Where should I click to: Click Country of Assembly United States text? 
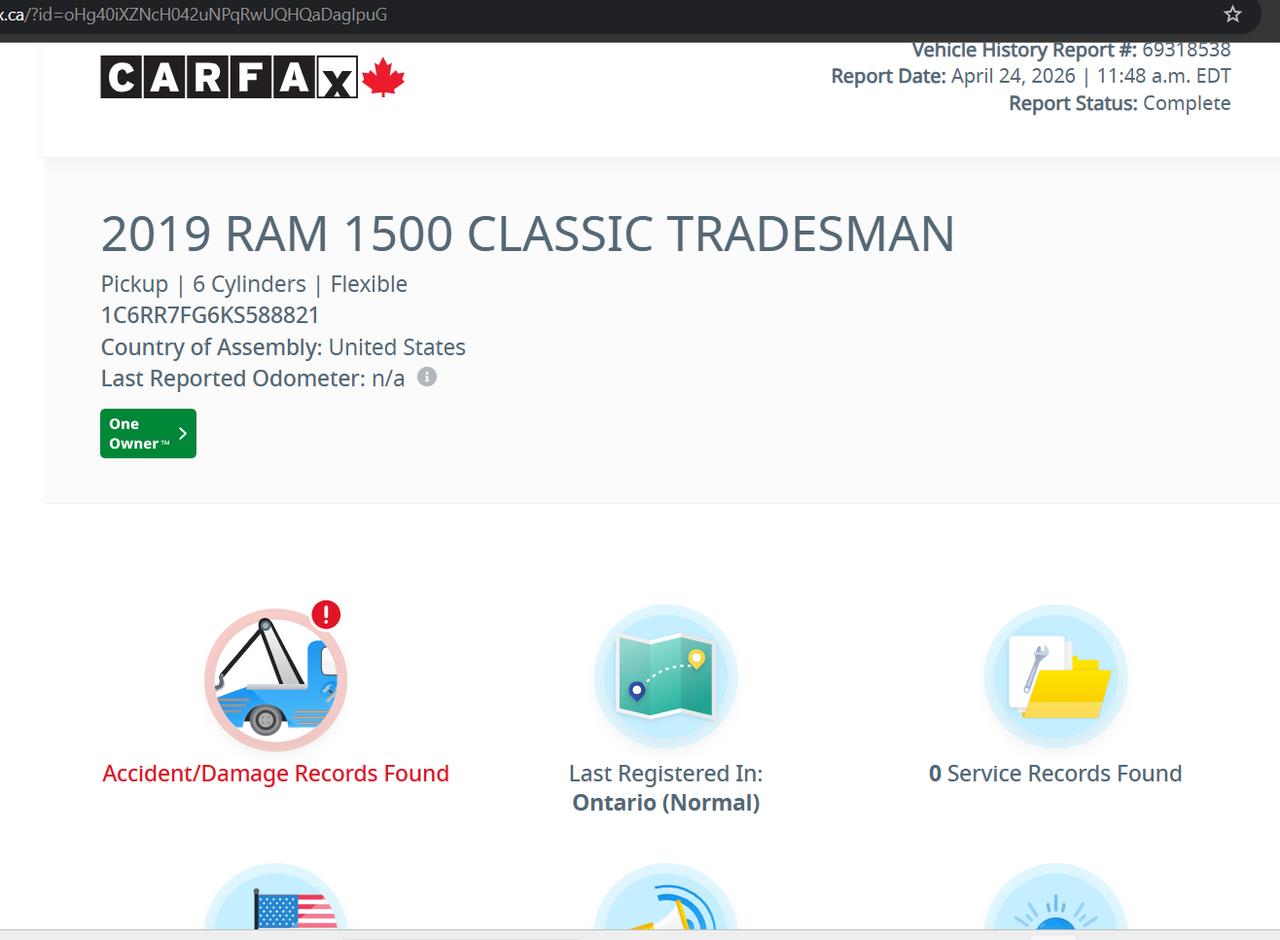click(283, 347)
